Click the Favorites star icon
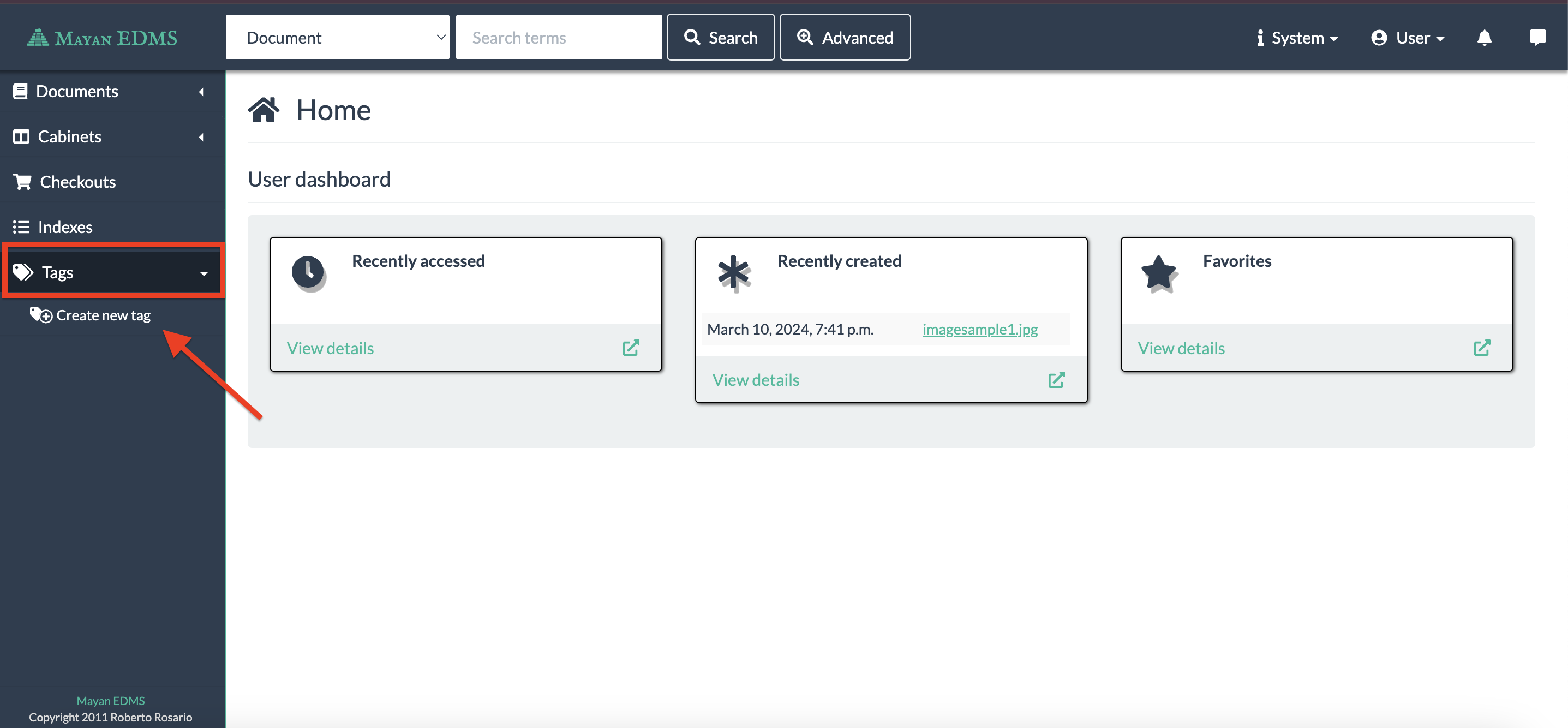 click(1159, 273)
